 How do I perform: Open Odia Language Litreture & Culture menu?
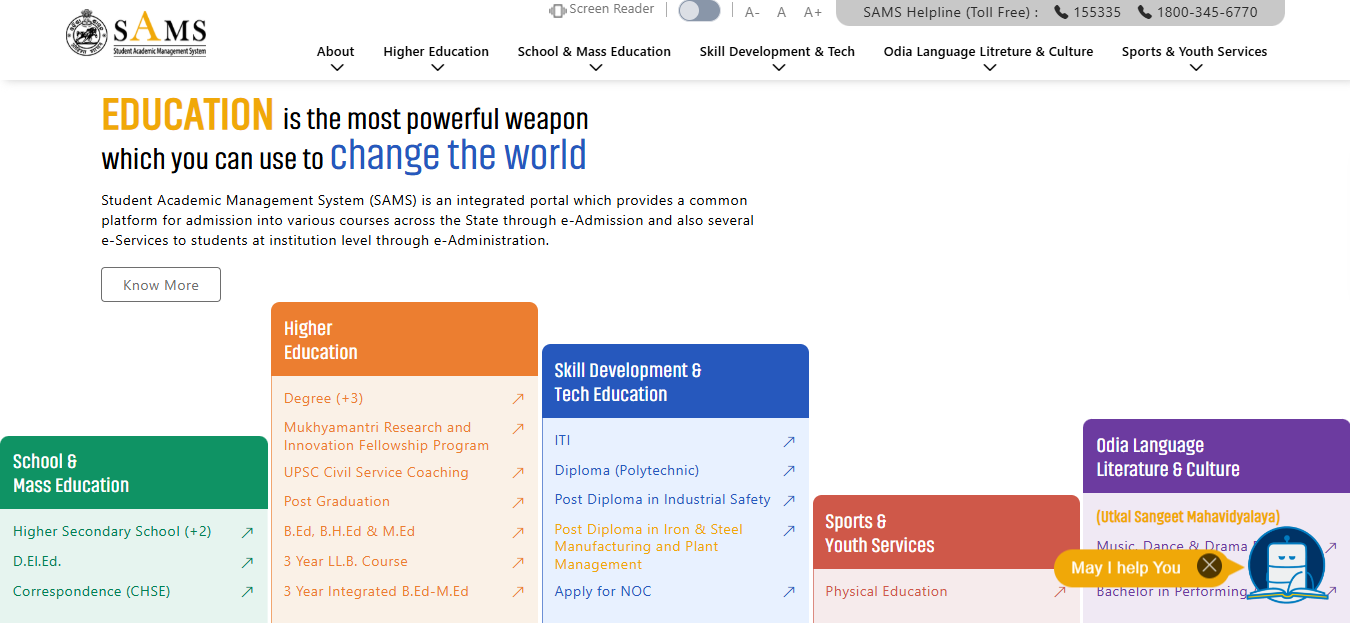[x=988, y=52]
